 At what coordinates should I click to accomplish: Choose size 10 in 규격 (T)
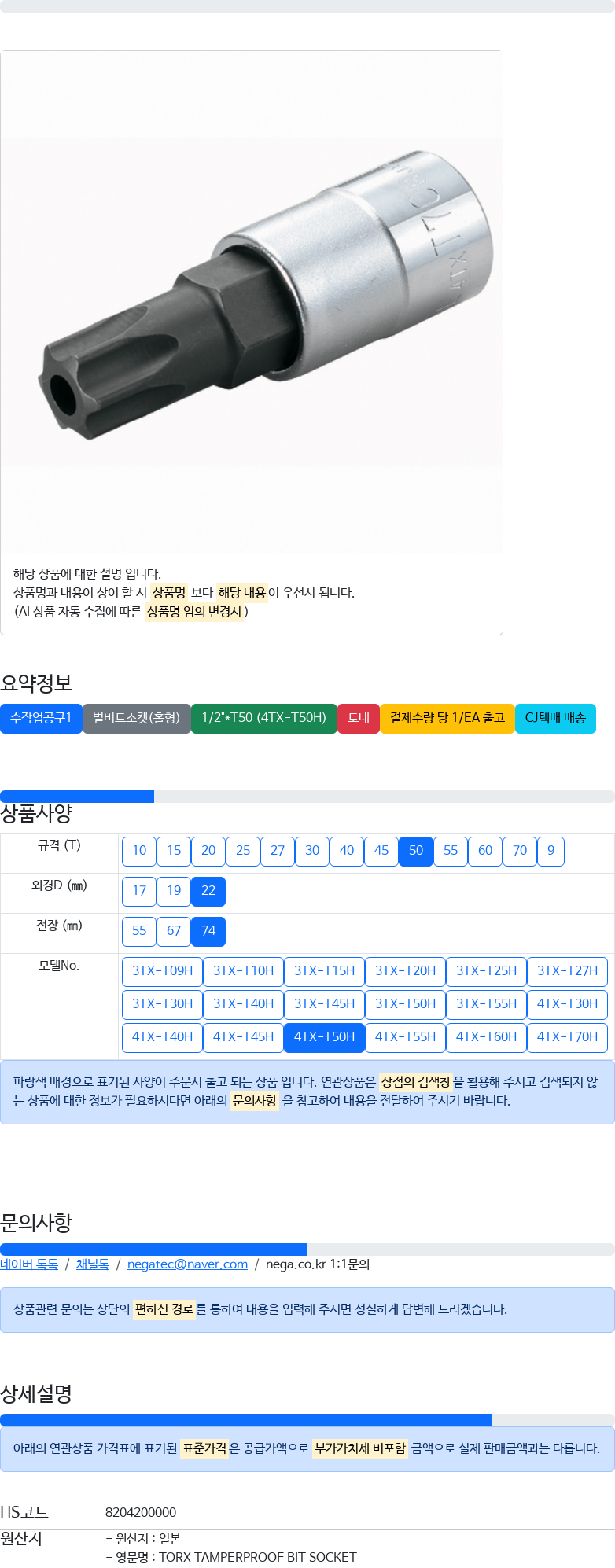click(139, 851)
